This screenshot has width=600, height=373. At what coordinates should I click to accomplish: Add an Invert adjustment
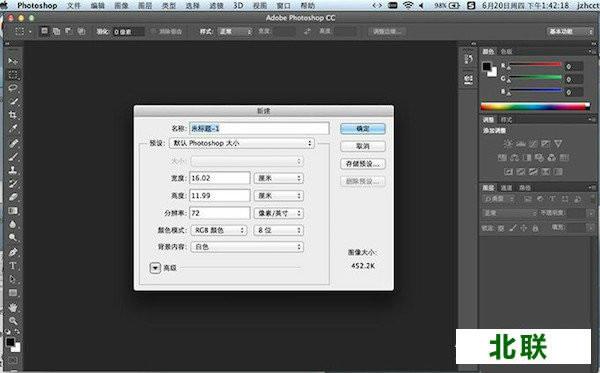[x=508, y=171]
